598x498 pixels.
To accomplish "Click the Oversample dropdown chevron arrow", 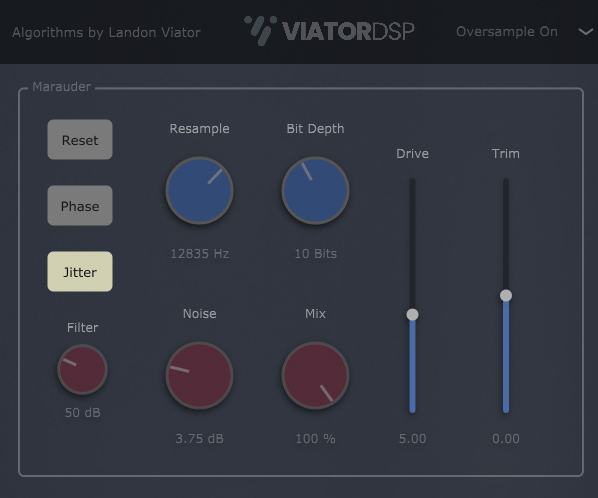I will pyautogui.click(x=585, y=32).
